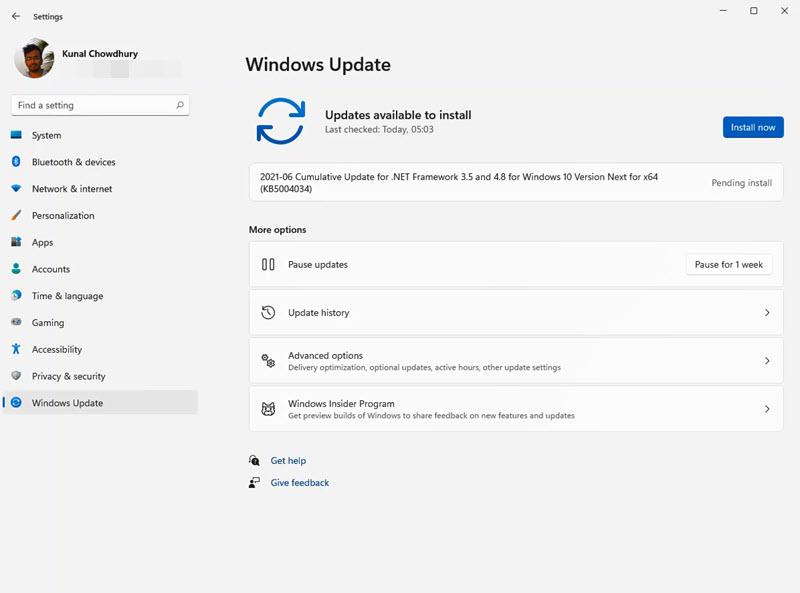Open Advanced options row
800x593 pixels.
pyautogui.click(x=516, y=361)
